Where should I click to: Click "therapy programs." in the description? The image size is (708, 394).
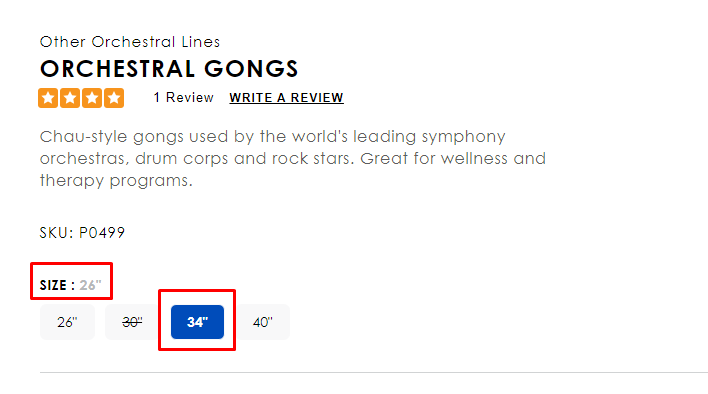click(116, 181)
